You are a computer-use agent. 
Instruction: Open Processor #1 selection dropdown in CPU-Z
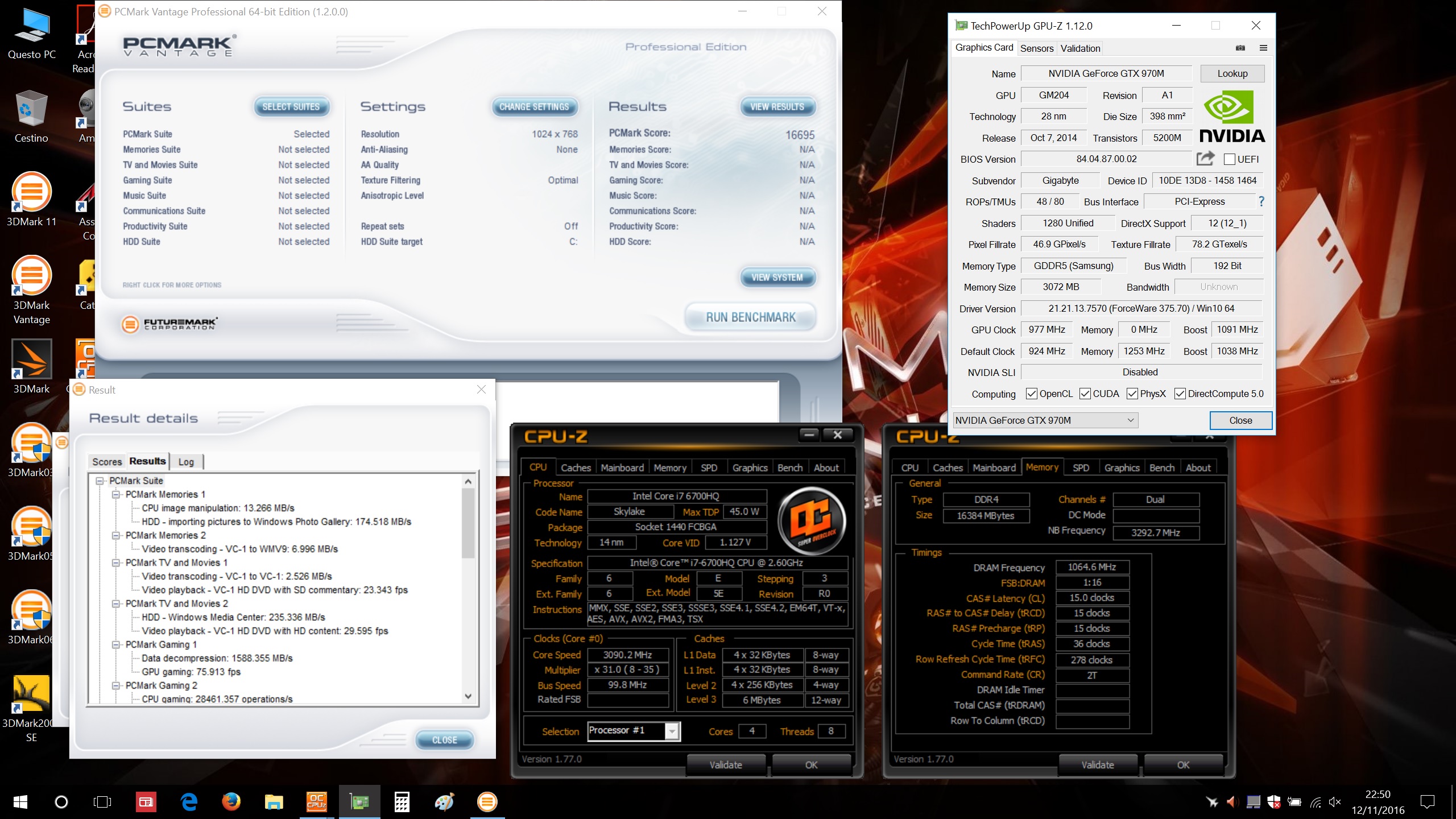tap(634, 731)
